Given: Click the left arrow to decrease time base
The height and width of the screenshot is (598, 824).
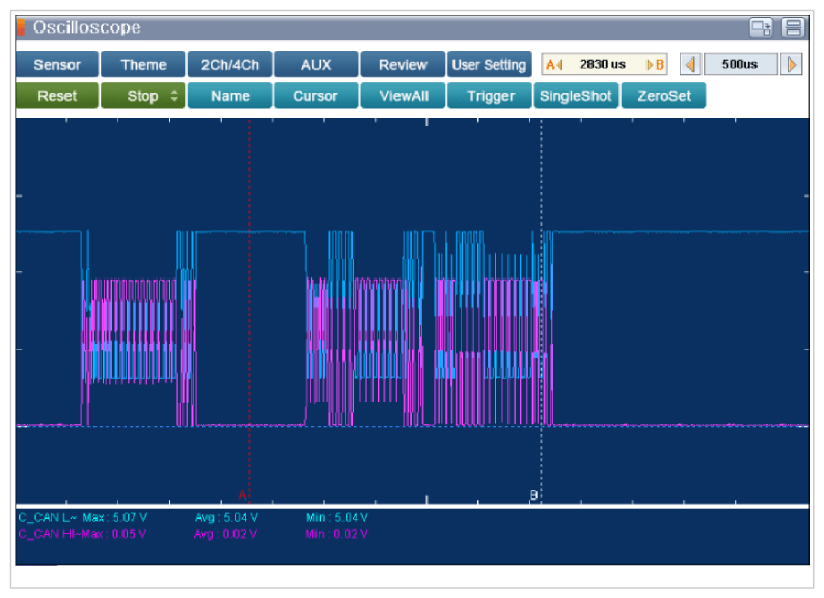Looking at the screenshot, I should click(x=690, y=65).
